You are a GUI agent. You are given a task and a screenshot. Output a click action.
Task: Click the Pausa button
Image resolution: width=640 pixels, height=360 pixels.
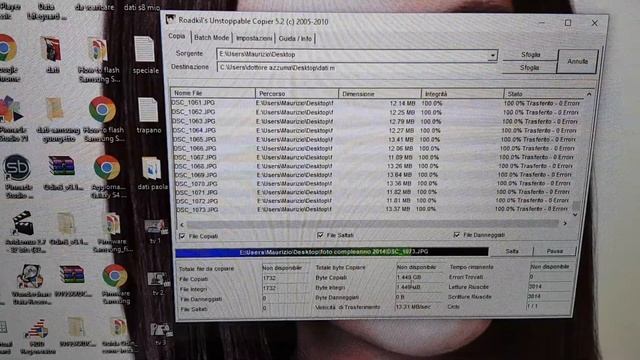(x=555, y=251)
